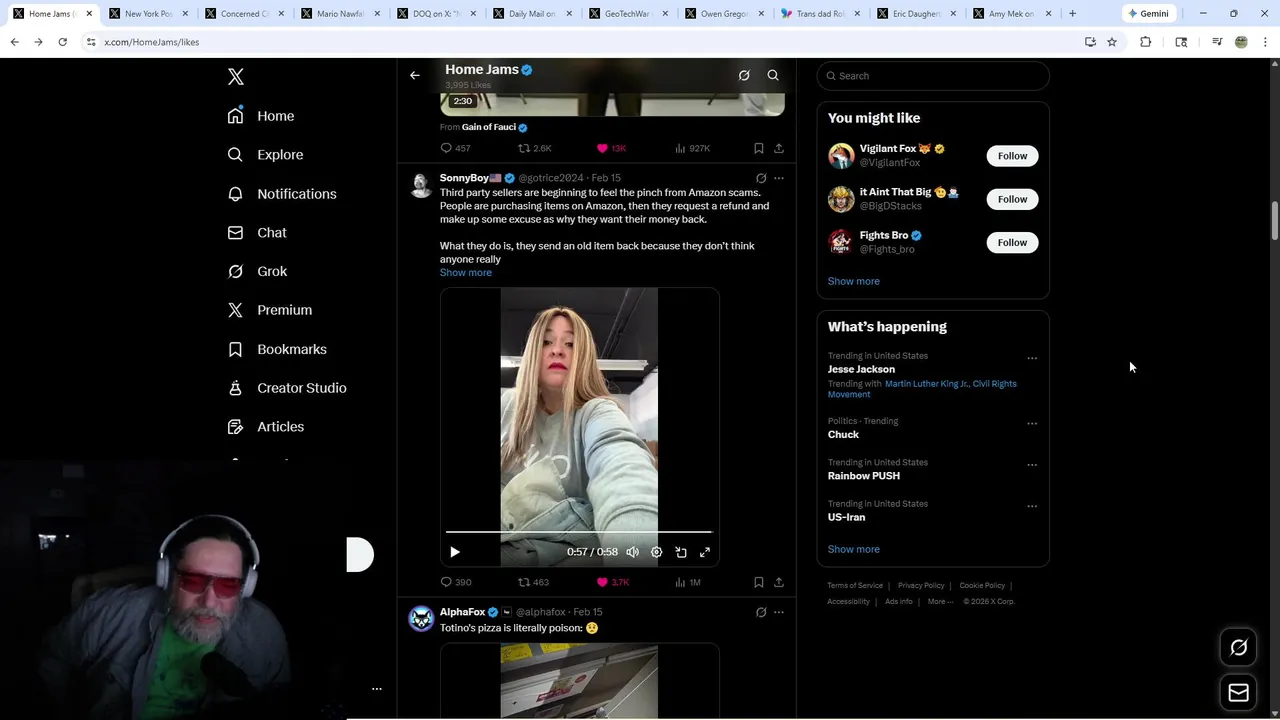Image resolution: width=1280 pixels, height=720 pixels.
Task: Unlike the post with 13K likes
Action: [611, 148]
